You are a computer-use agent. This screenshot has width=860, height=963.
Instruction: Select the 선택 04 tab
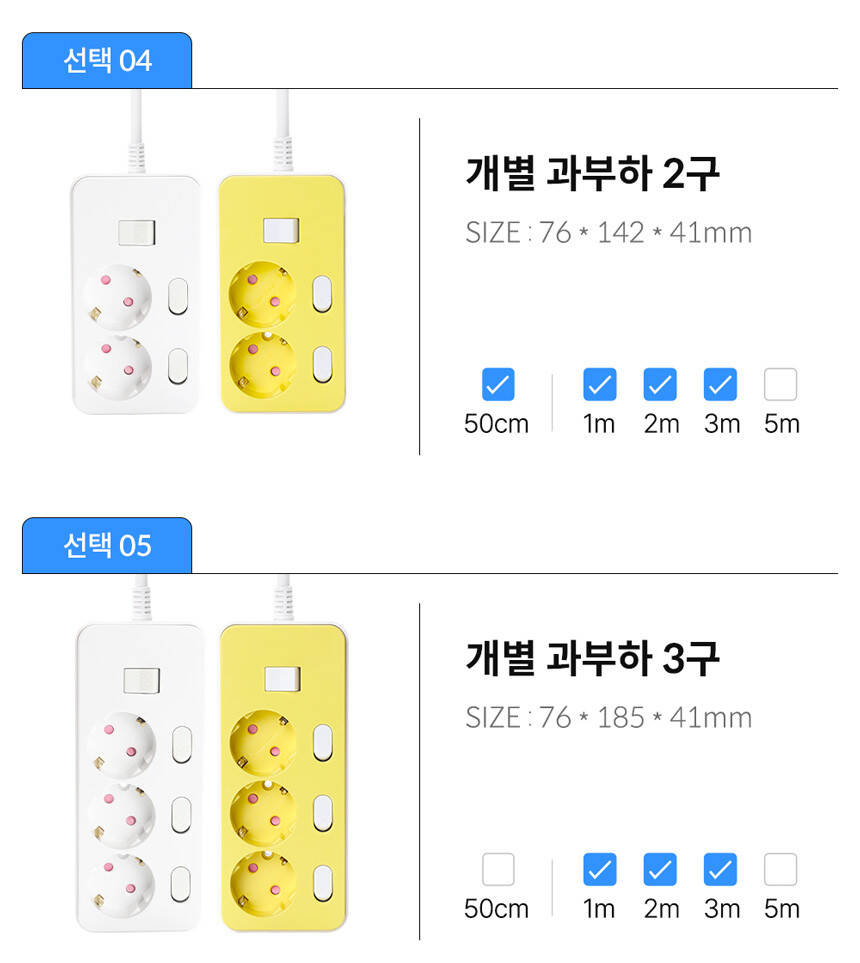(107, 61)
